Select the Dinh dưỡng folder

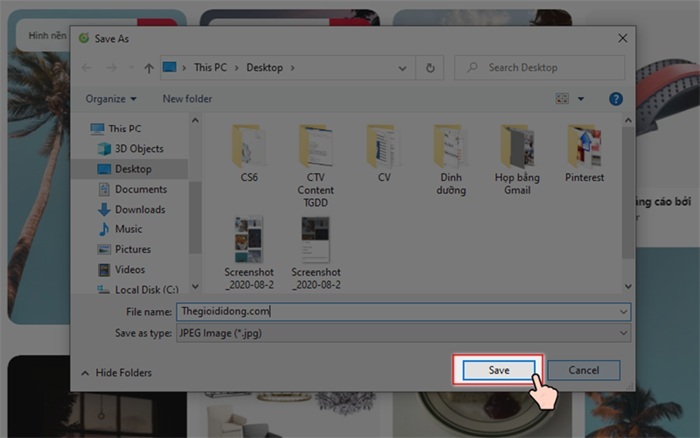point(451,160)
